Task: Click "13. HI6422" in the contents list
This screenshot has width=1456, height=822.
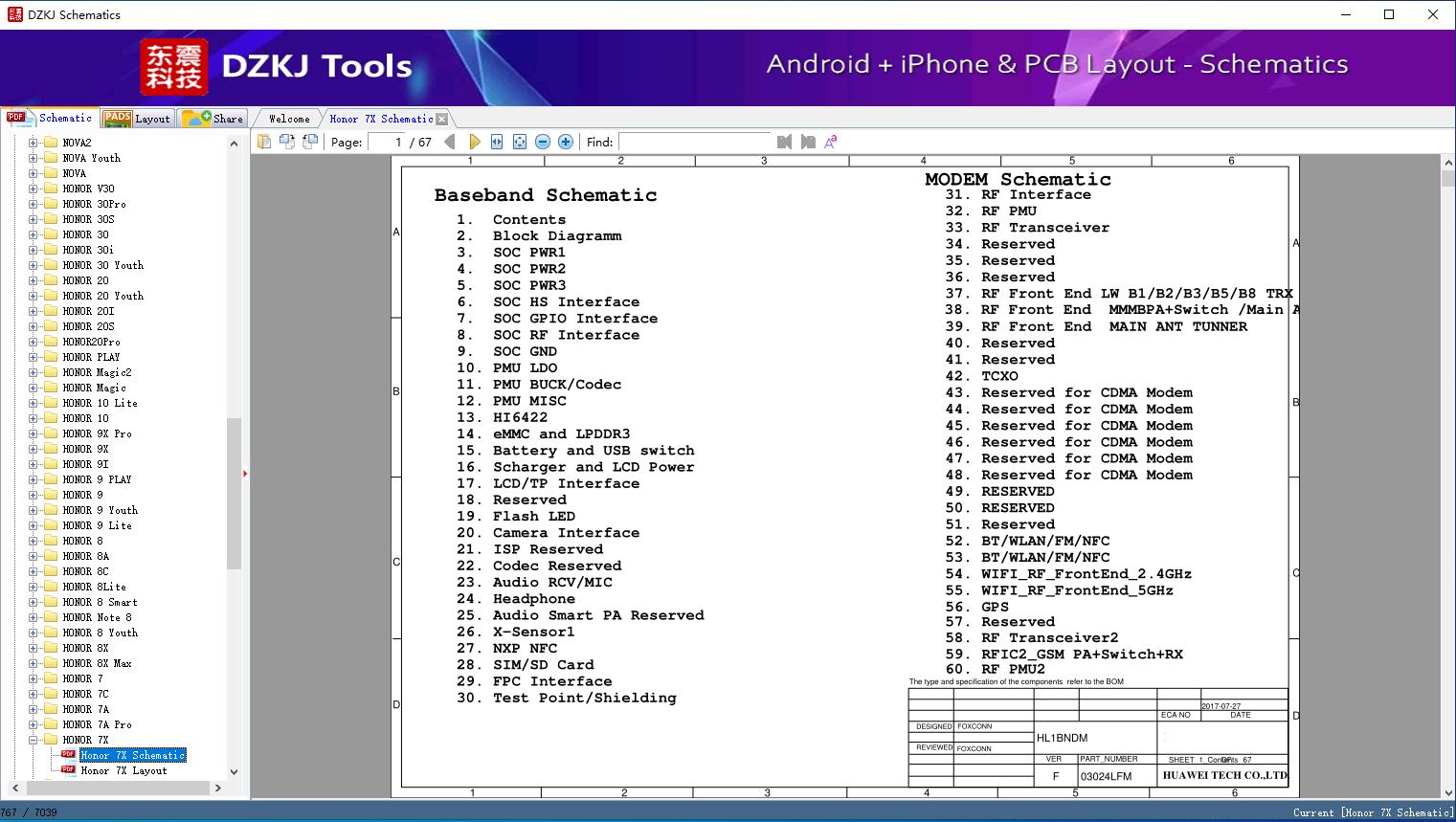Action: click(x=502, y=417)
